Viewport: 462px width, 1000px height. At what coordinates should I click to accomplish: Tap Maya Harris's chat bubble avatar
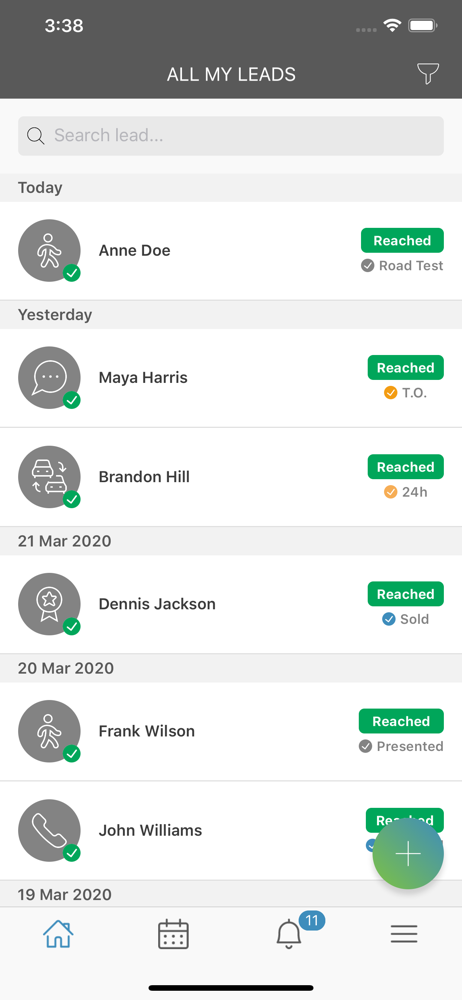tap(49, 378)
